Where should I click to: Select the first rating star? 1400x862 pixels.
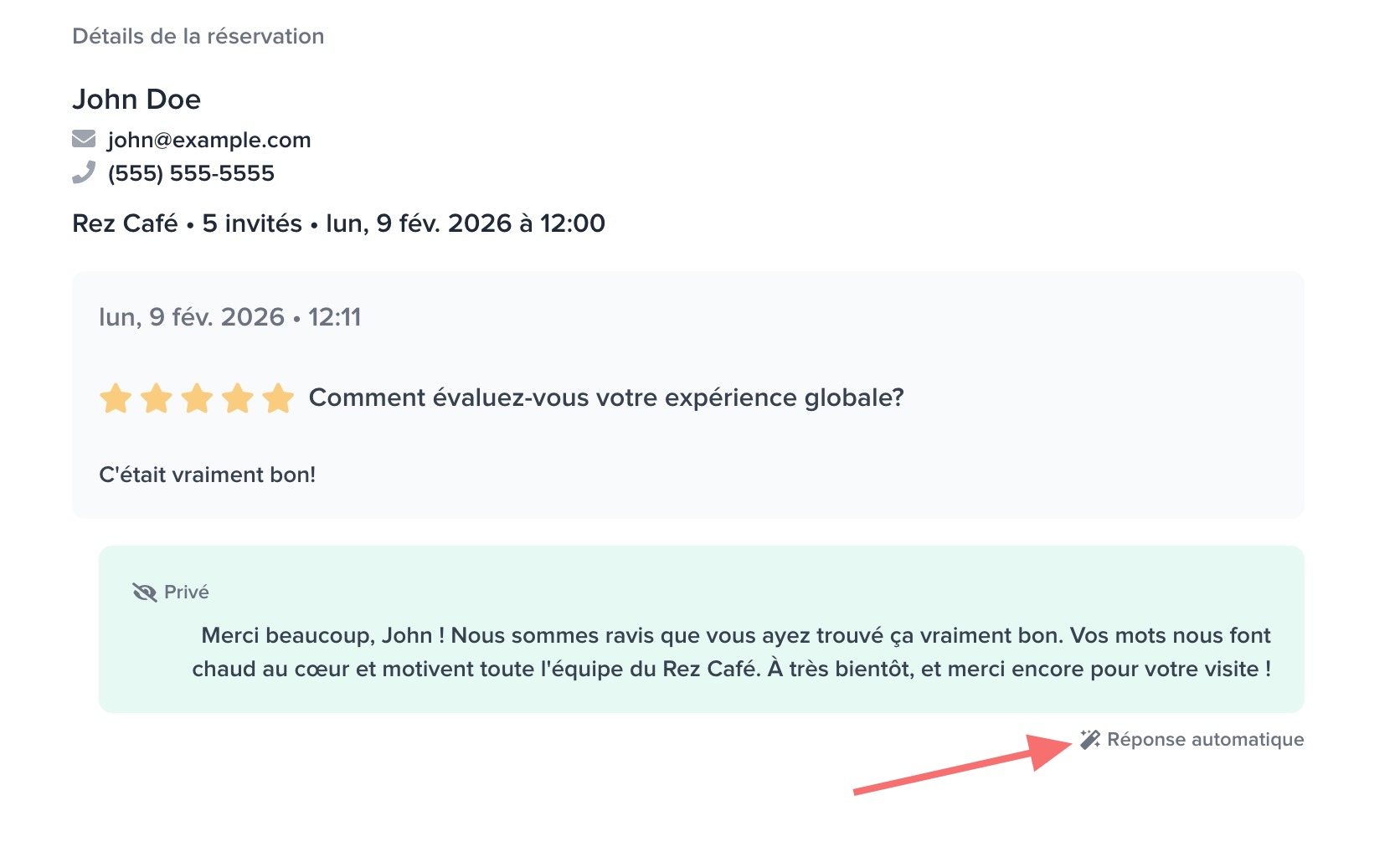coord(116,398)
